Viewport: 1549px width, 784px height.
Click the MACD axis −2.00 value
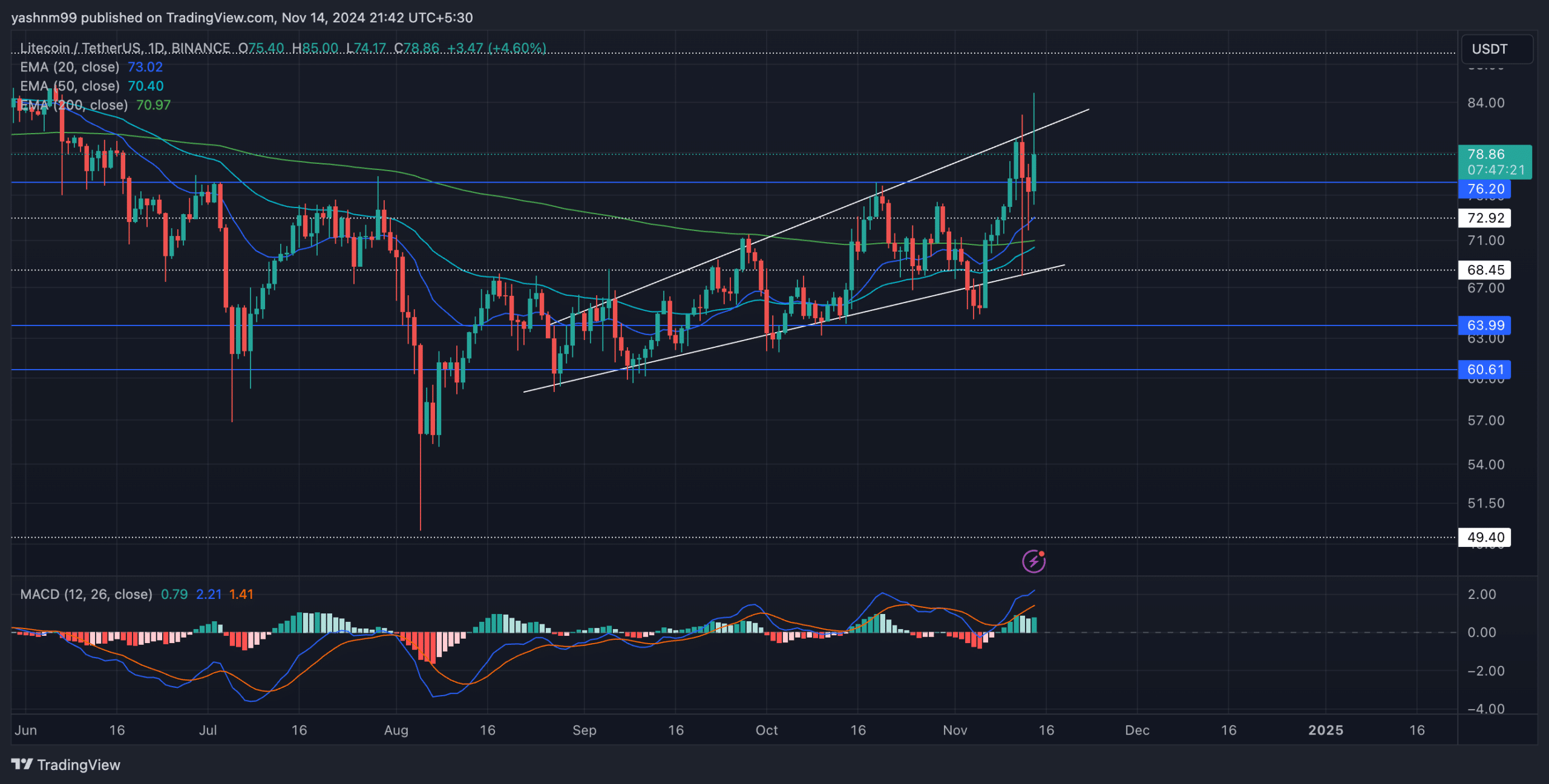1486,671
